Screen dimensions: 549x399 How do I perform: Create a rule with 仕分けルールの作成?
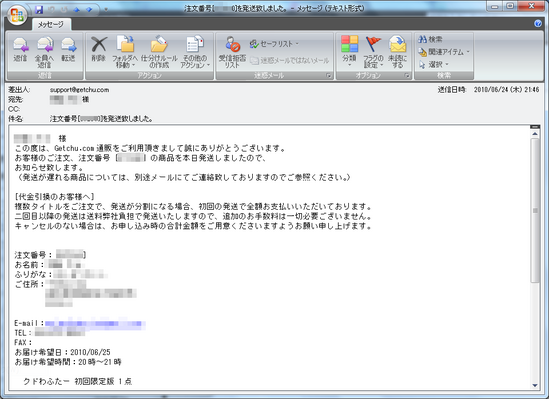159,52
